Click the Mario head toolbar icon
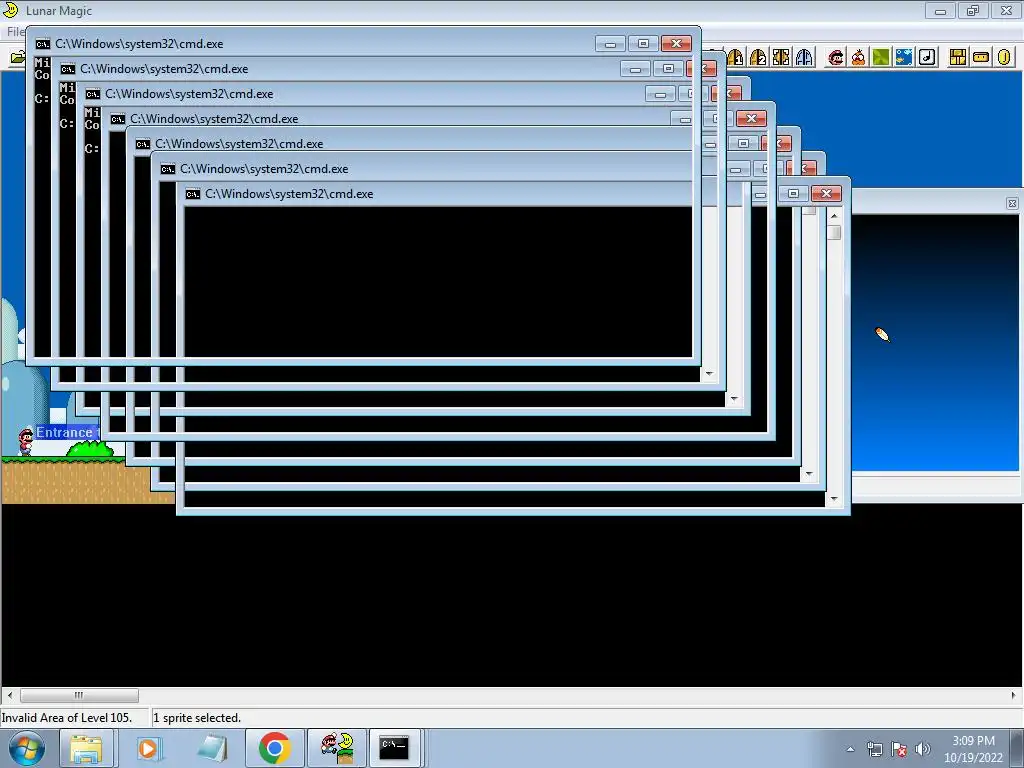This screenshot has height=768, width=1024. (x=835, y=57)
